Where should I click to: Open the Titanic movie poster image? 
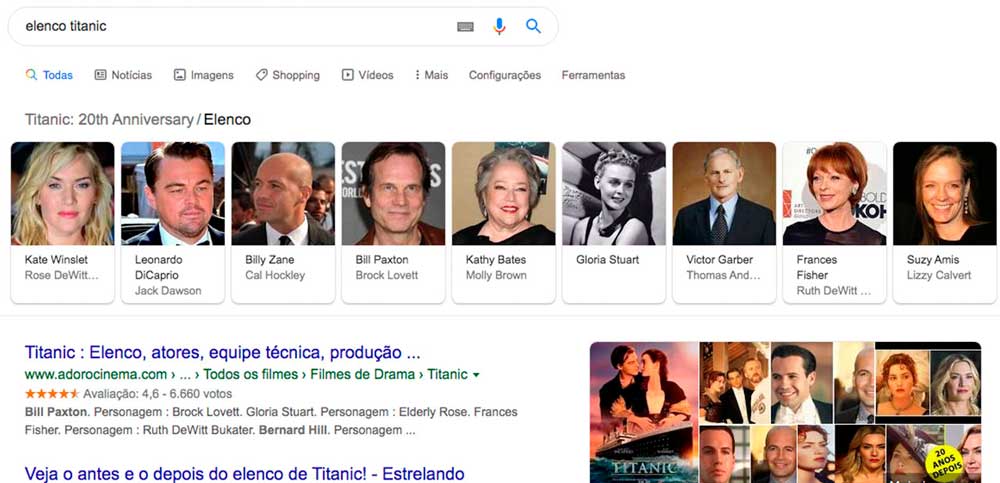tap(644, 412)
